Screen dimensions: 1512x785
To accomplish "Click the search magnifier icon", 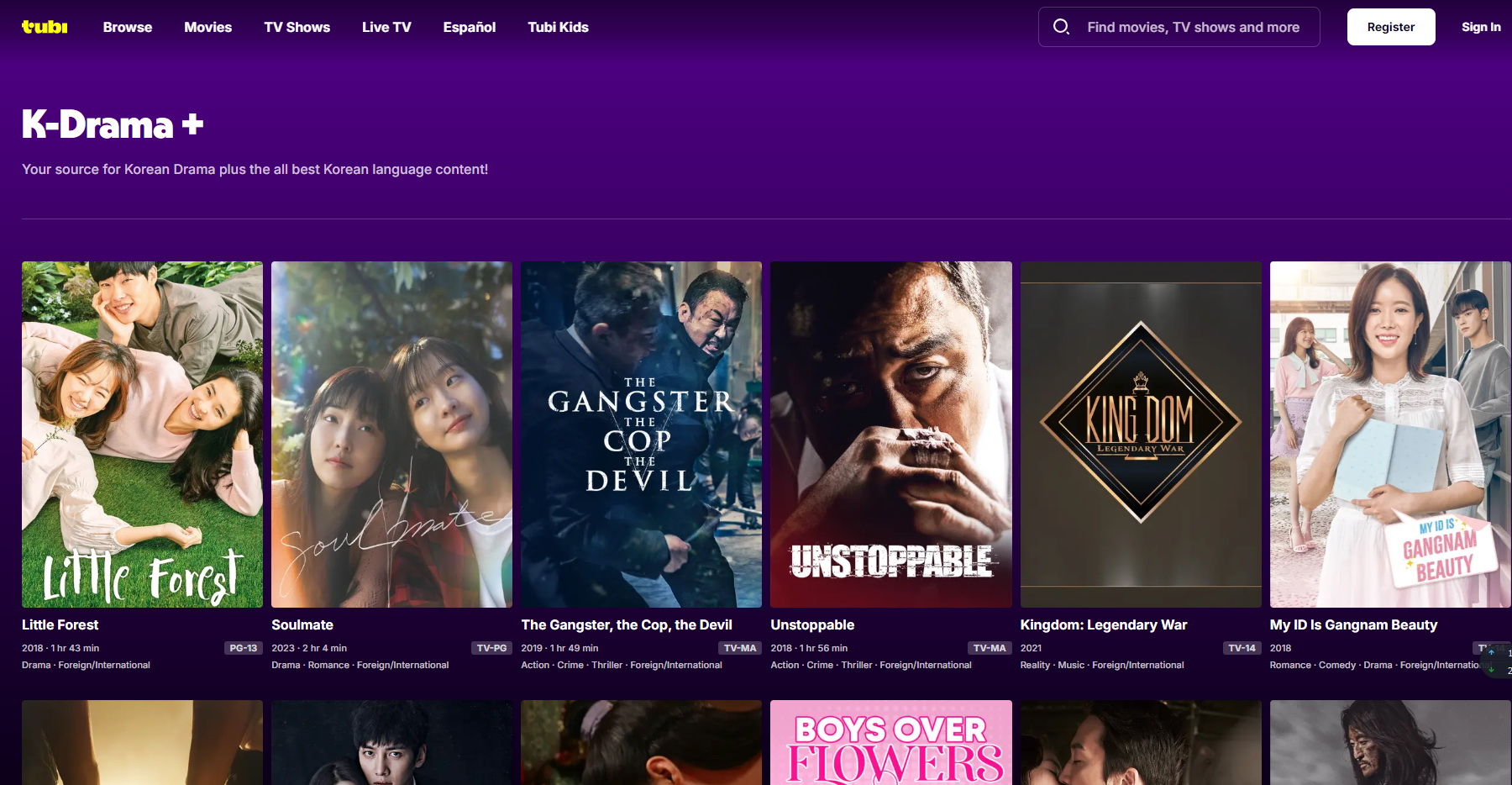I will (x=1061, y=27).
